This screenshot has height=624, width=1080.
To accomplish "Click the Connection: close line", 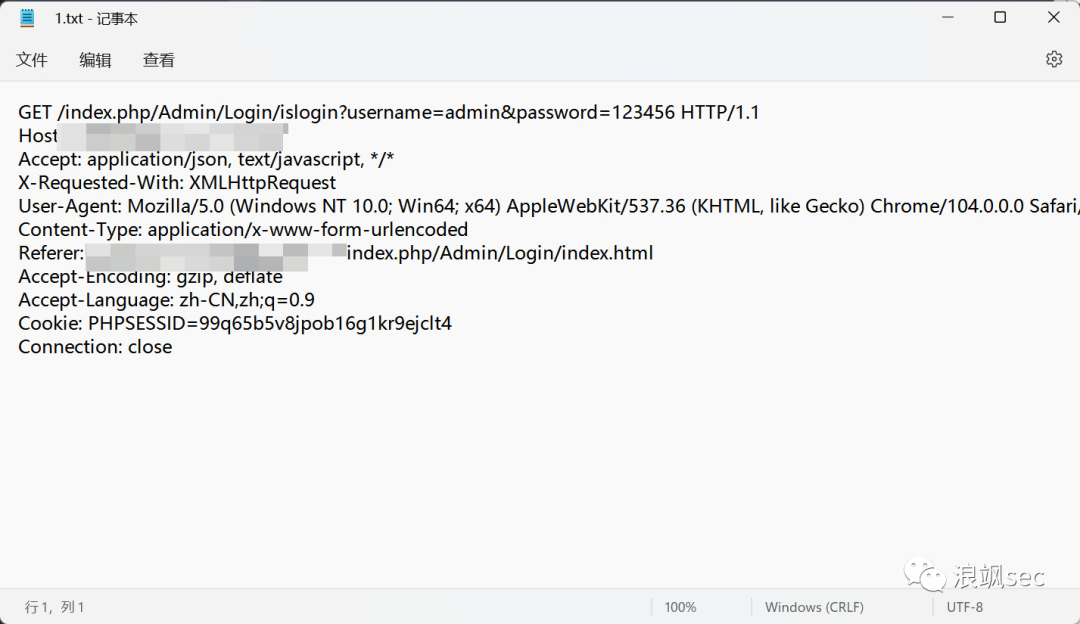I will [x=95, y=346].
